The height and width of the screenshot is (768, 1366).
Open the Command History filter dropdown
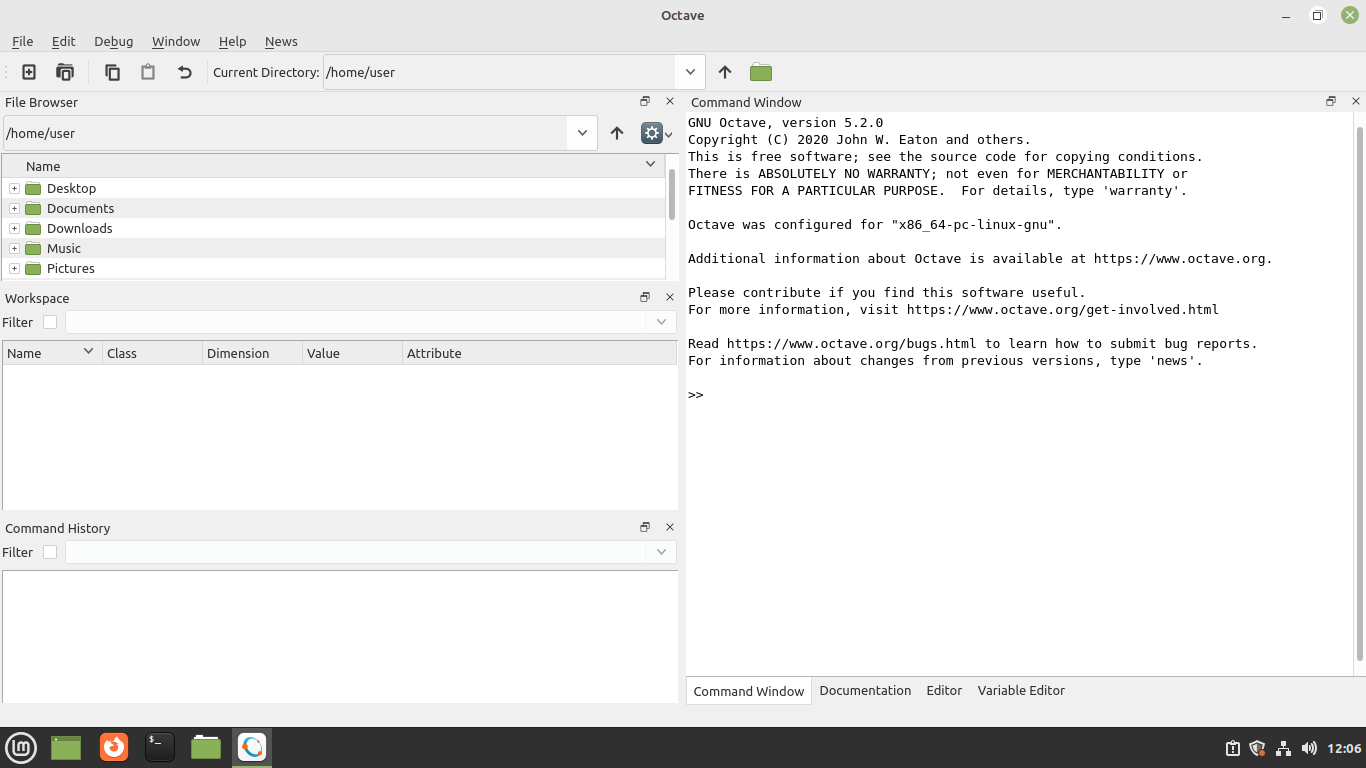point(661,552)
